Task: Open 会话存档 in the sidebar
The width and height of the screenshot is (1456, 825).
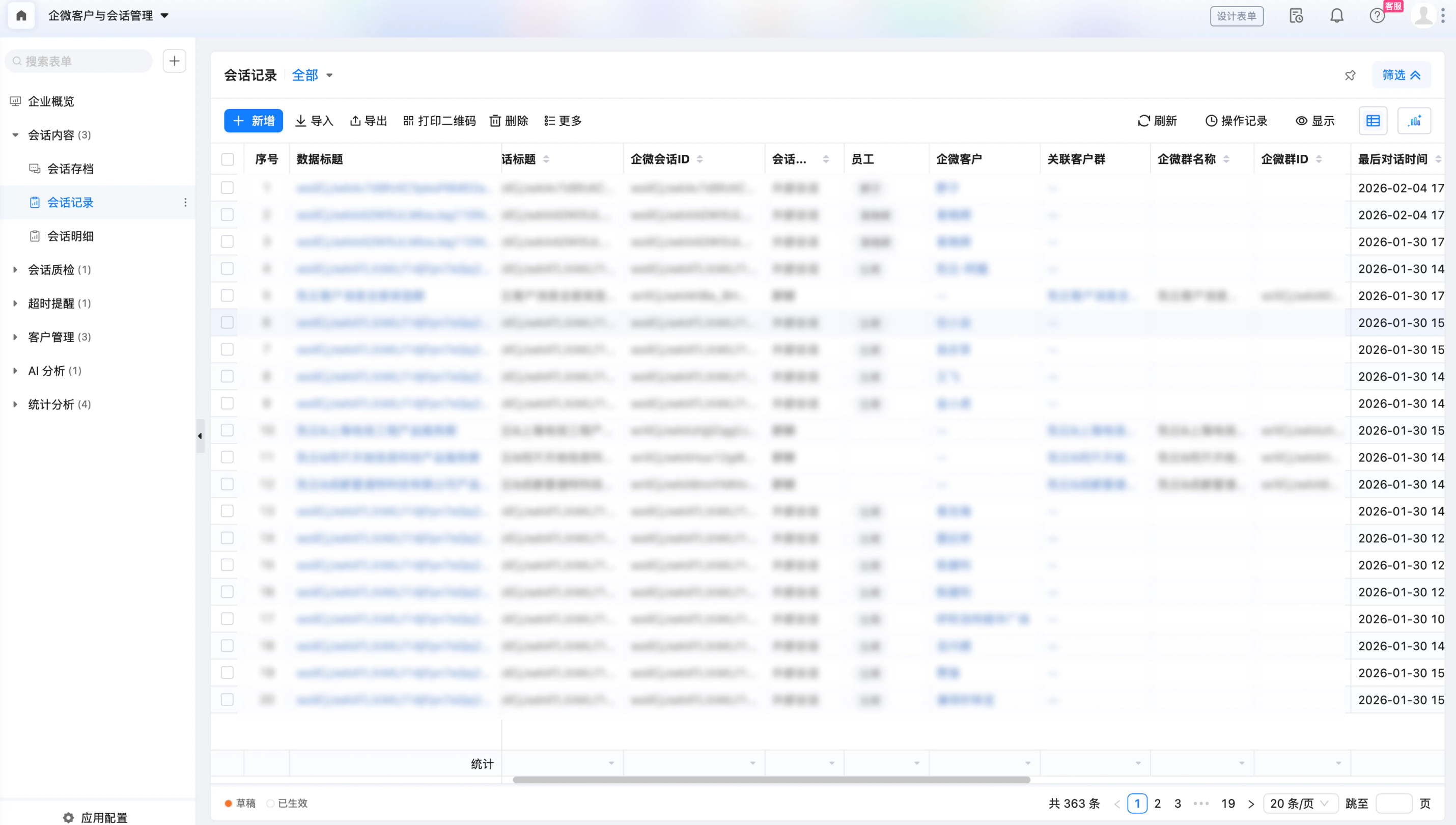Action: (x=70, y=169)
